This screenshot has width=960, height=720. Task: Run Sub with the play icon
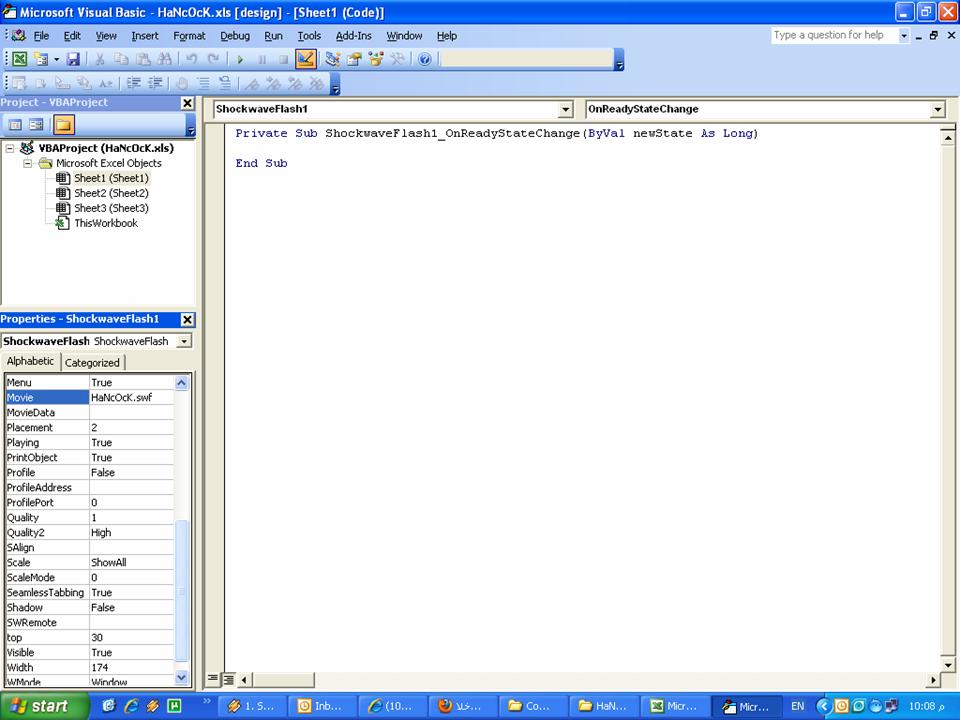pyautogui.click(x=240, y=59)
